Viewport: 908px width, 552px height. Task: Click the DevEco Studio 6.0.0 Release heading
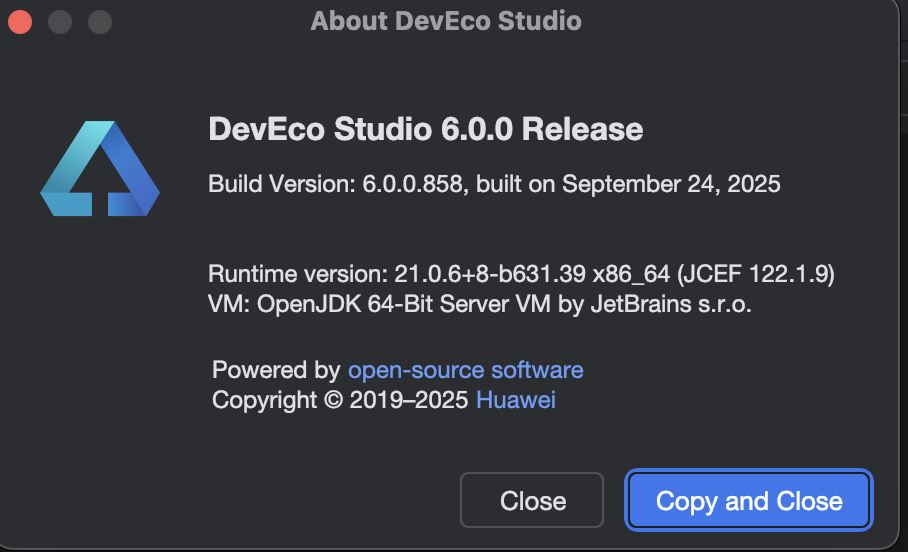(x=425, y=129)
